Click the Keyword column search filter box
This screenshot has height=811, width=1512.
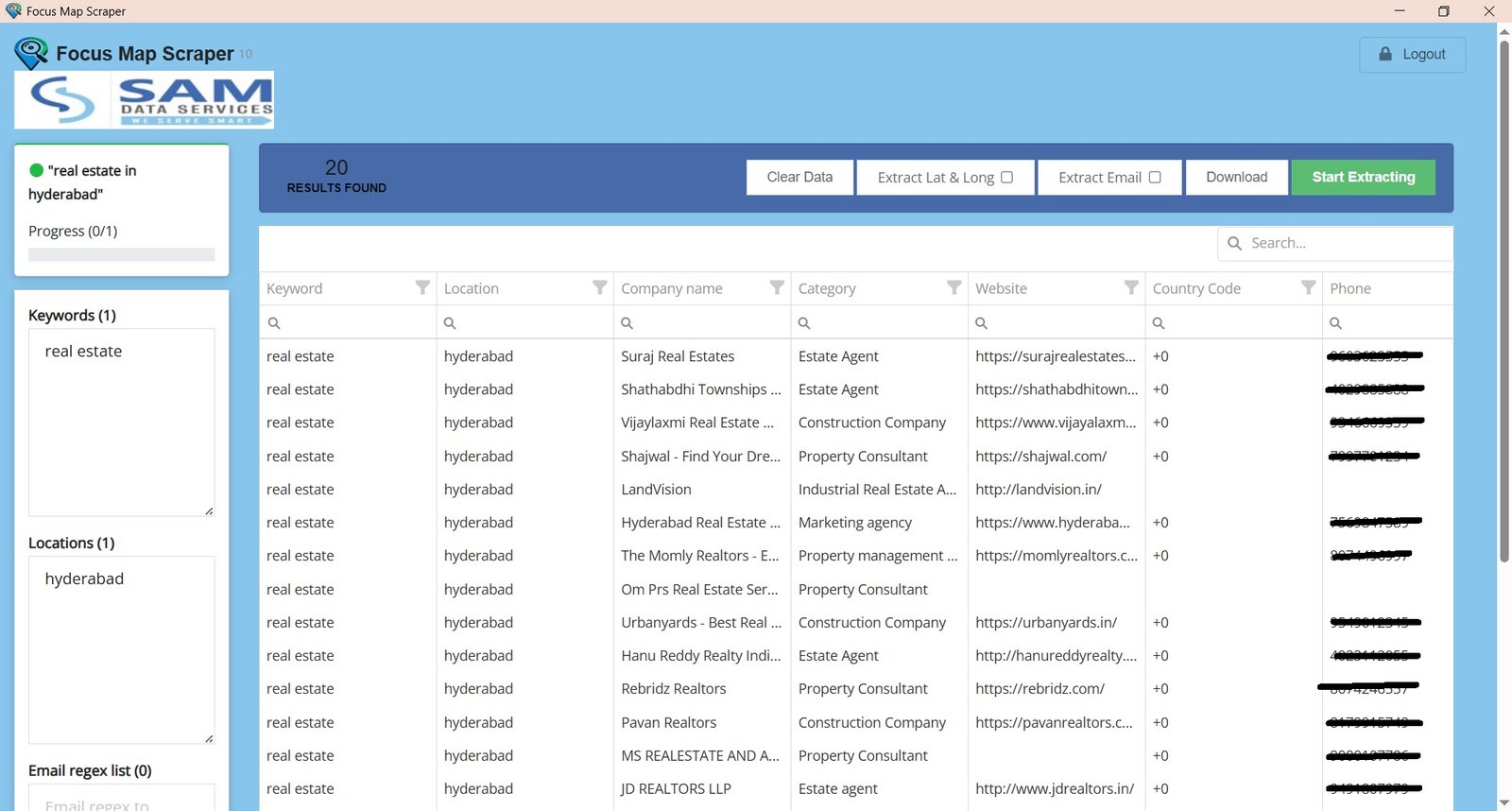[348, 322]
